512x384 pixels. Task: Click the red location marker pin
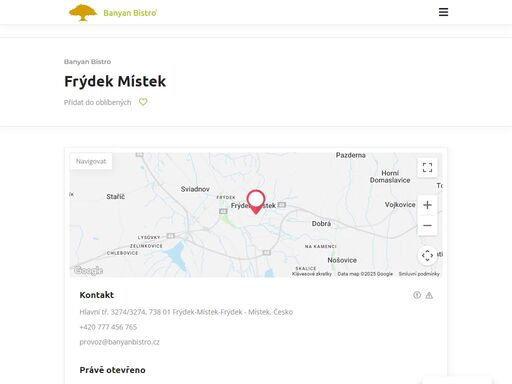point(256,202)
